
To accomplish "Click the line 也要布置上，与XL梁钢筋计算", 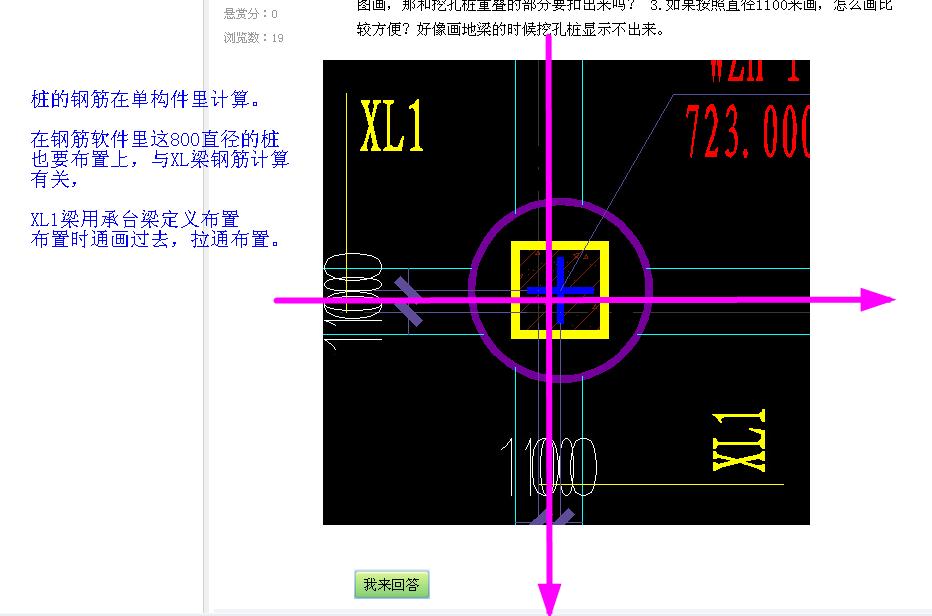I will coord(160,159).
